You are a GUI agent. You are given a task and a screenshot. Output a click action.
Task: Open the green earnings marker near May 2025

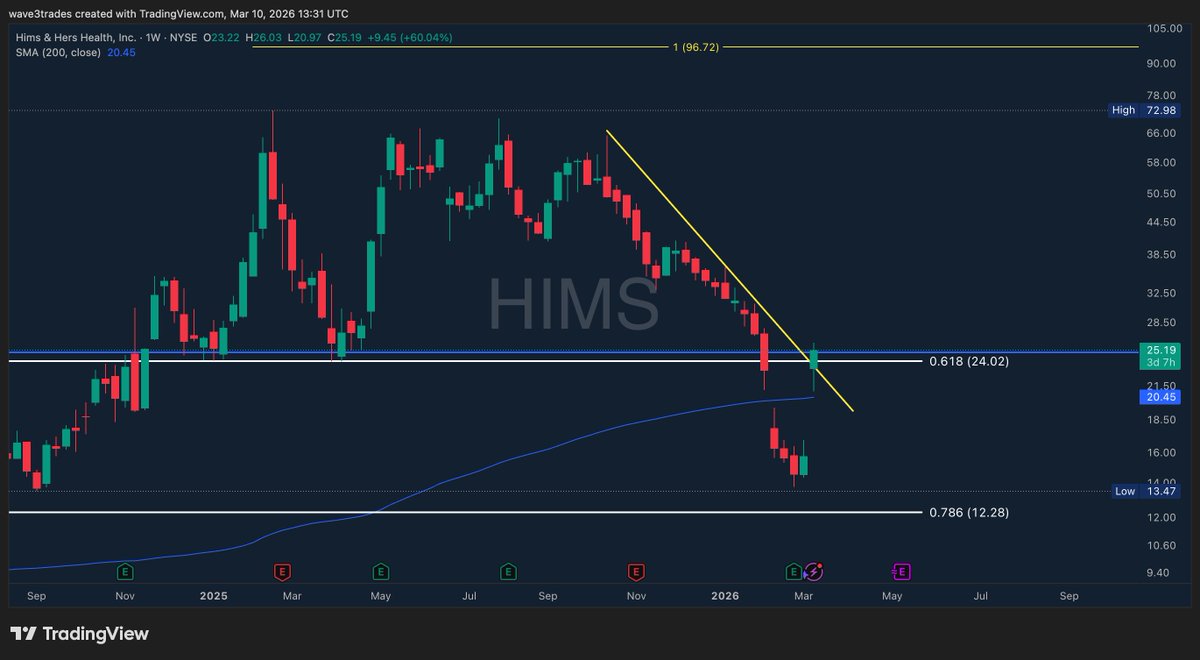380,572
